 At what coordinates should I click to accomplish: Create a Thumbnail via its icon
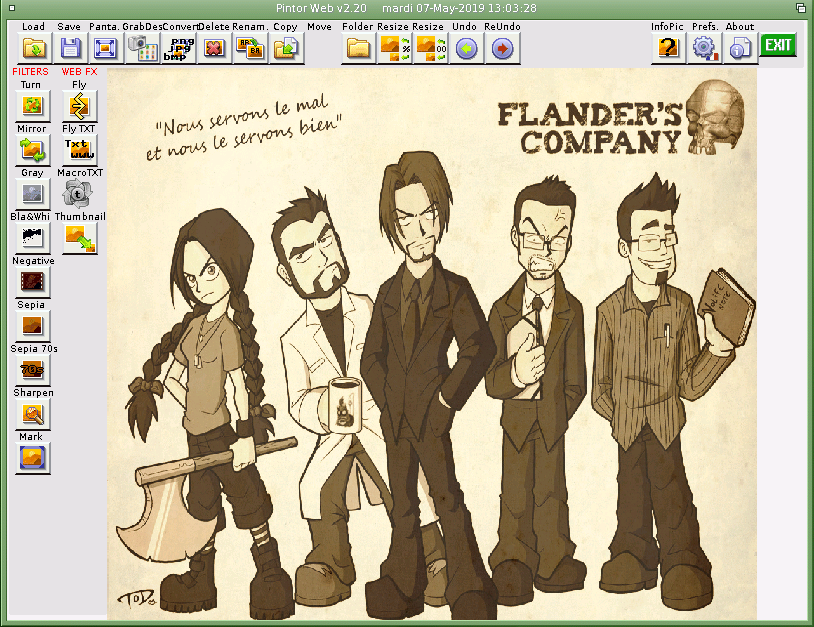[79, 238]
